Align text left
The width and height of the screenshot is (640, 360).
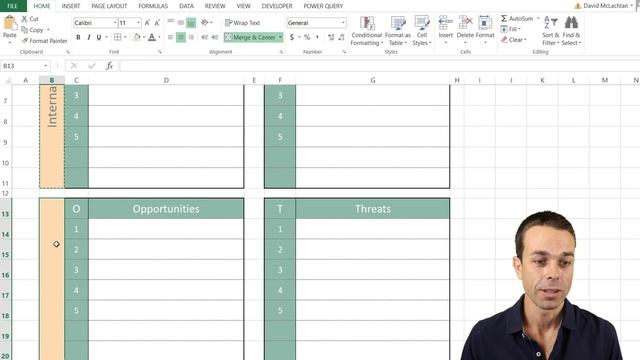pyautogui.click(x=171, y=37)
